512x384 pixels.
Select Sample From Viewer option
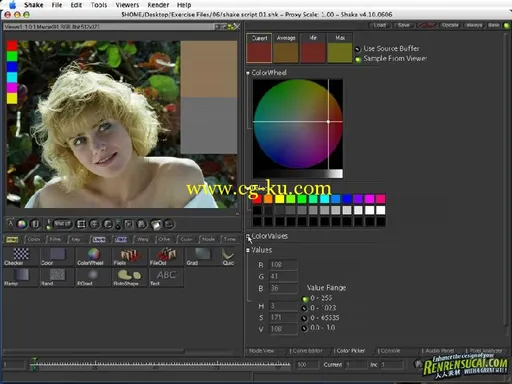358,60
